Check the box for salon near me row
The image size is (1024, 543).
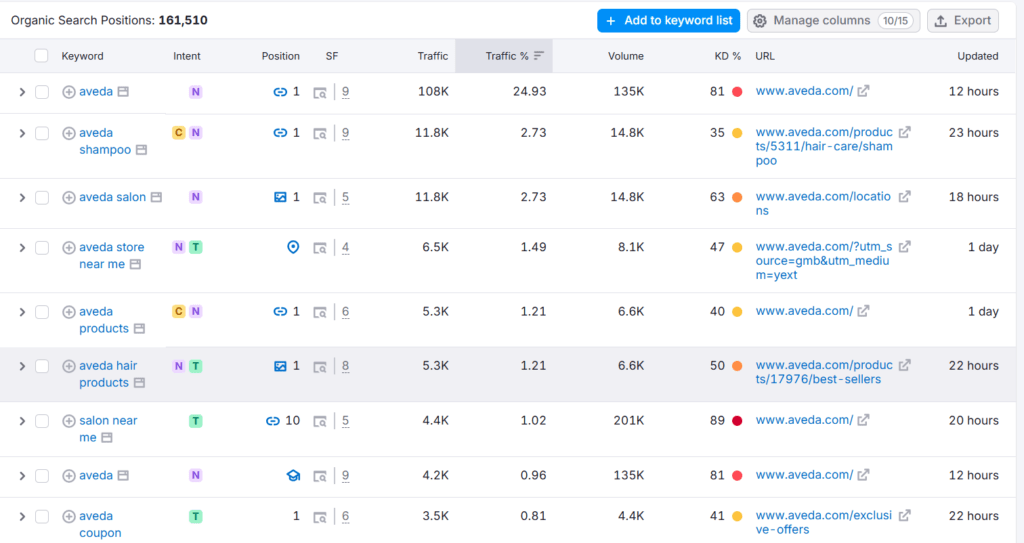42,421
